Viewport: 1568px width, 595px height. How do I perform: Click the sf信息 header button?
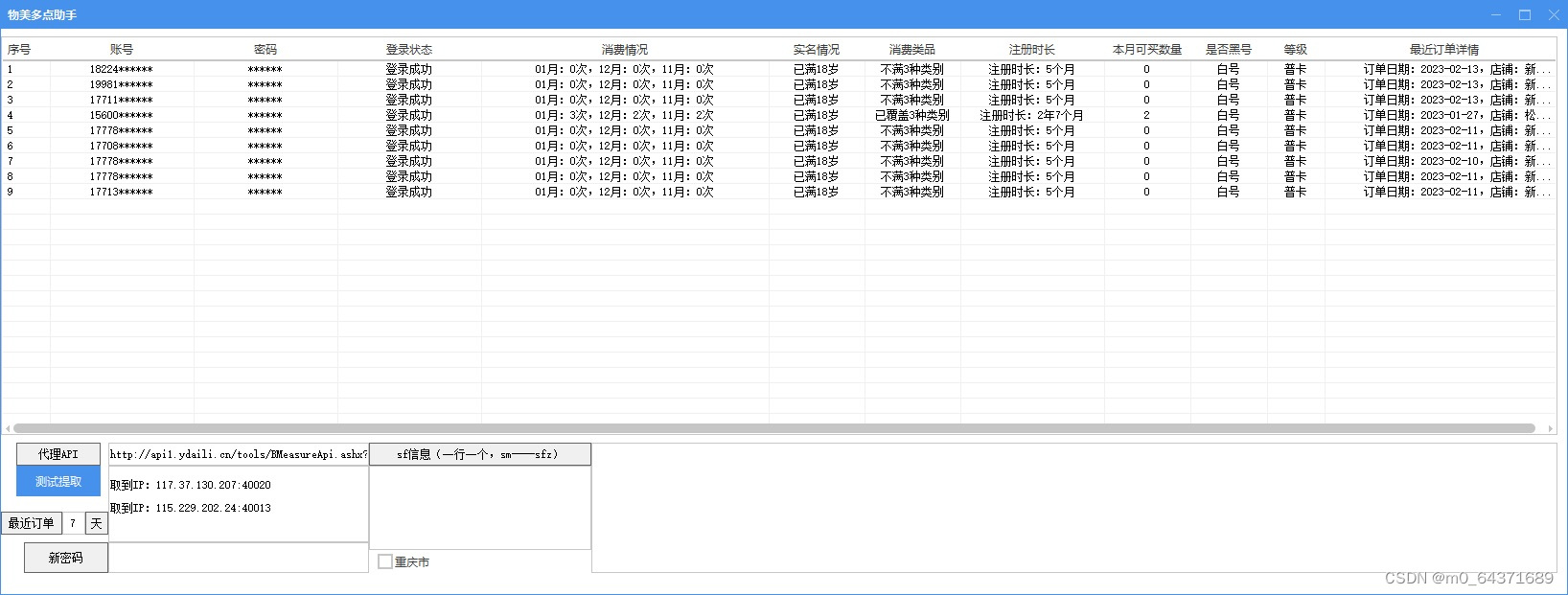pyautogui.click(x=480, y=454)
